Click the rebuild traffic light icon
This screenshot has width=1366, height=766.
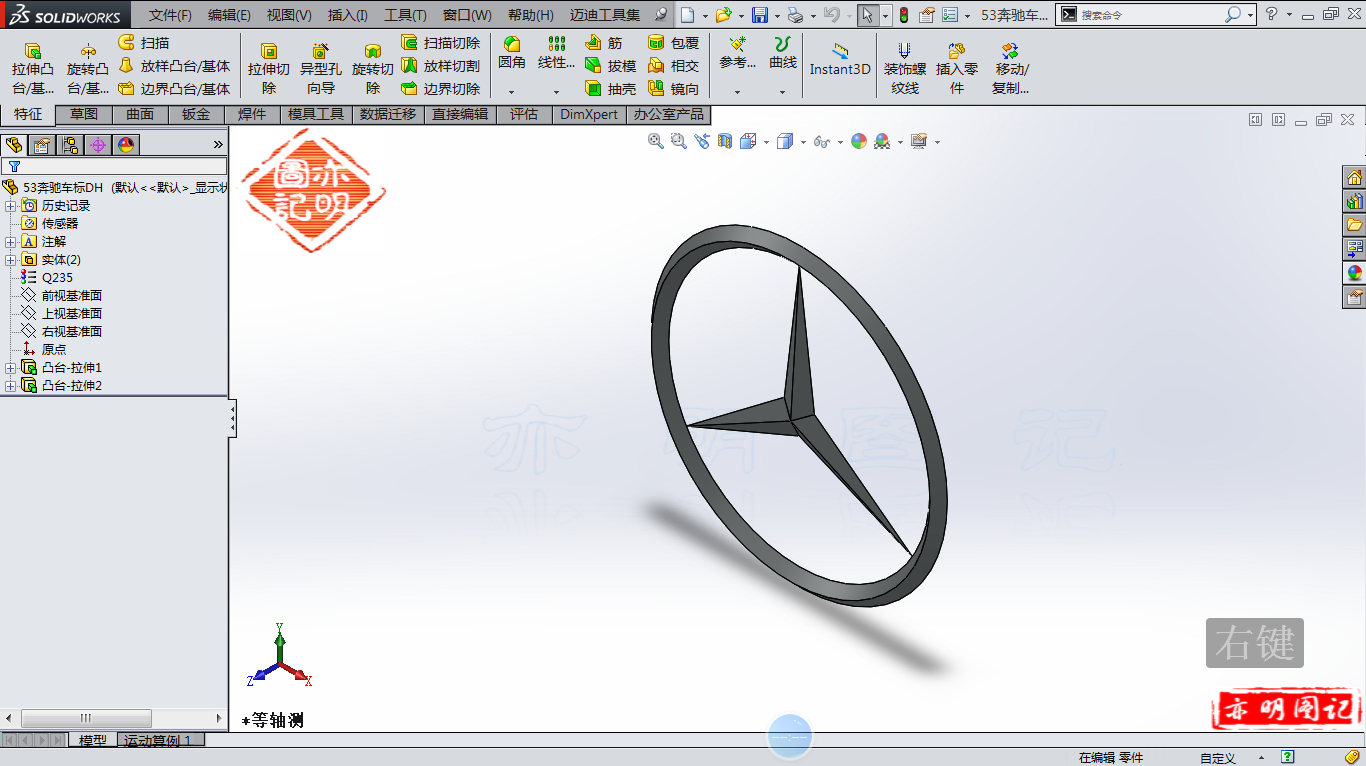coord(904,15)
